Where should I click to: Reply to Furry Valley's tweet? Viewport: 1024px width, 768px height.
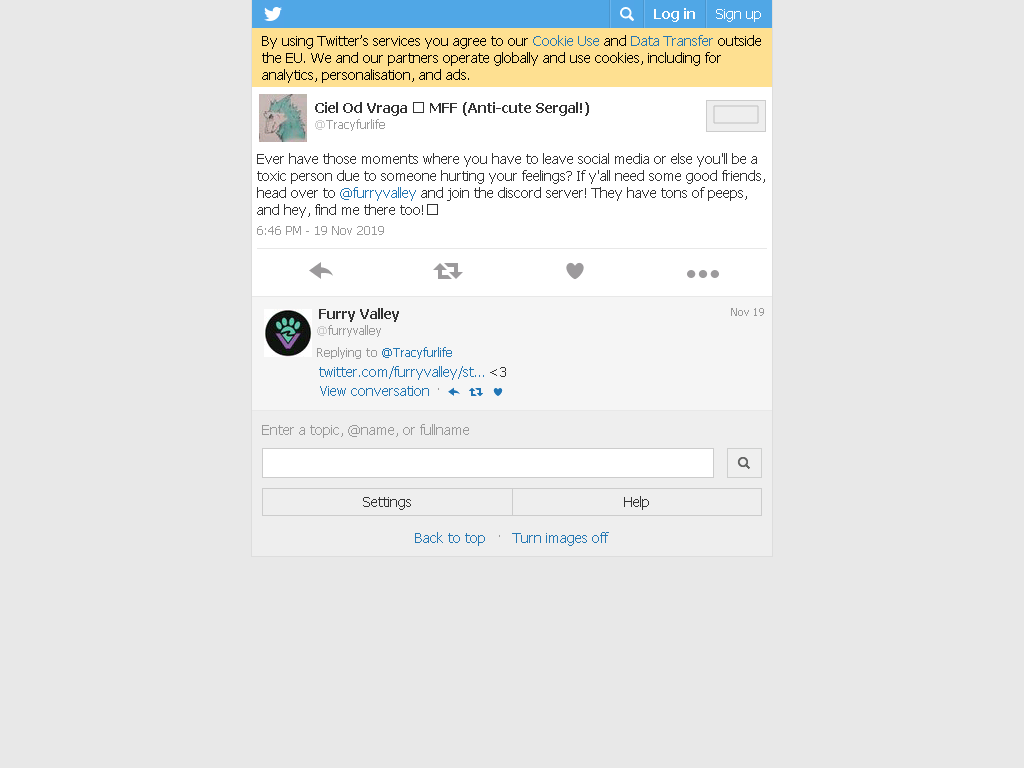[454, 392]
